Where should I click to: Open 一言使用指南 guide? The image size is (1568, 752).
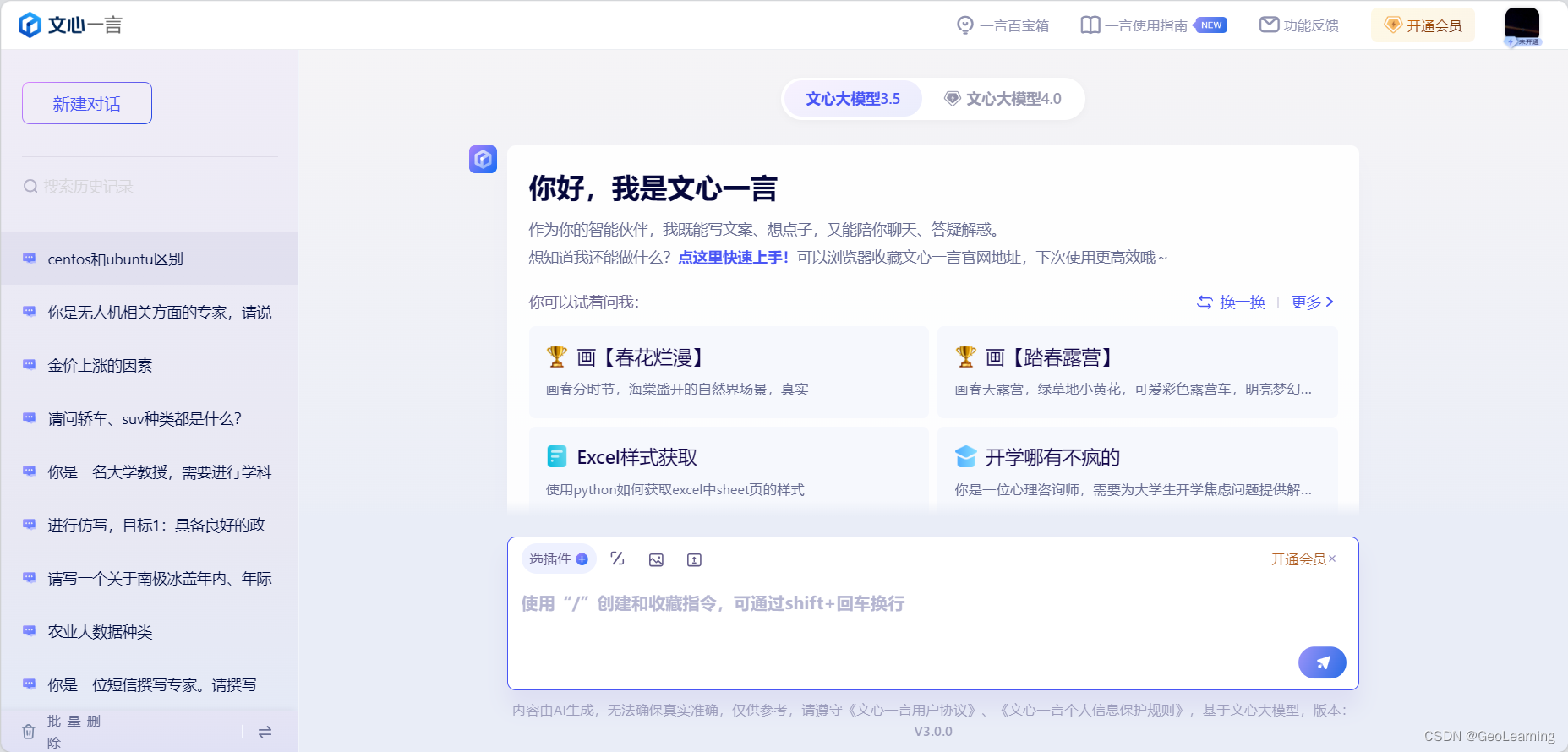1134,25
